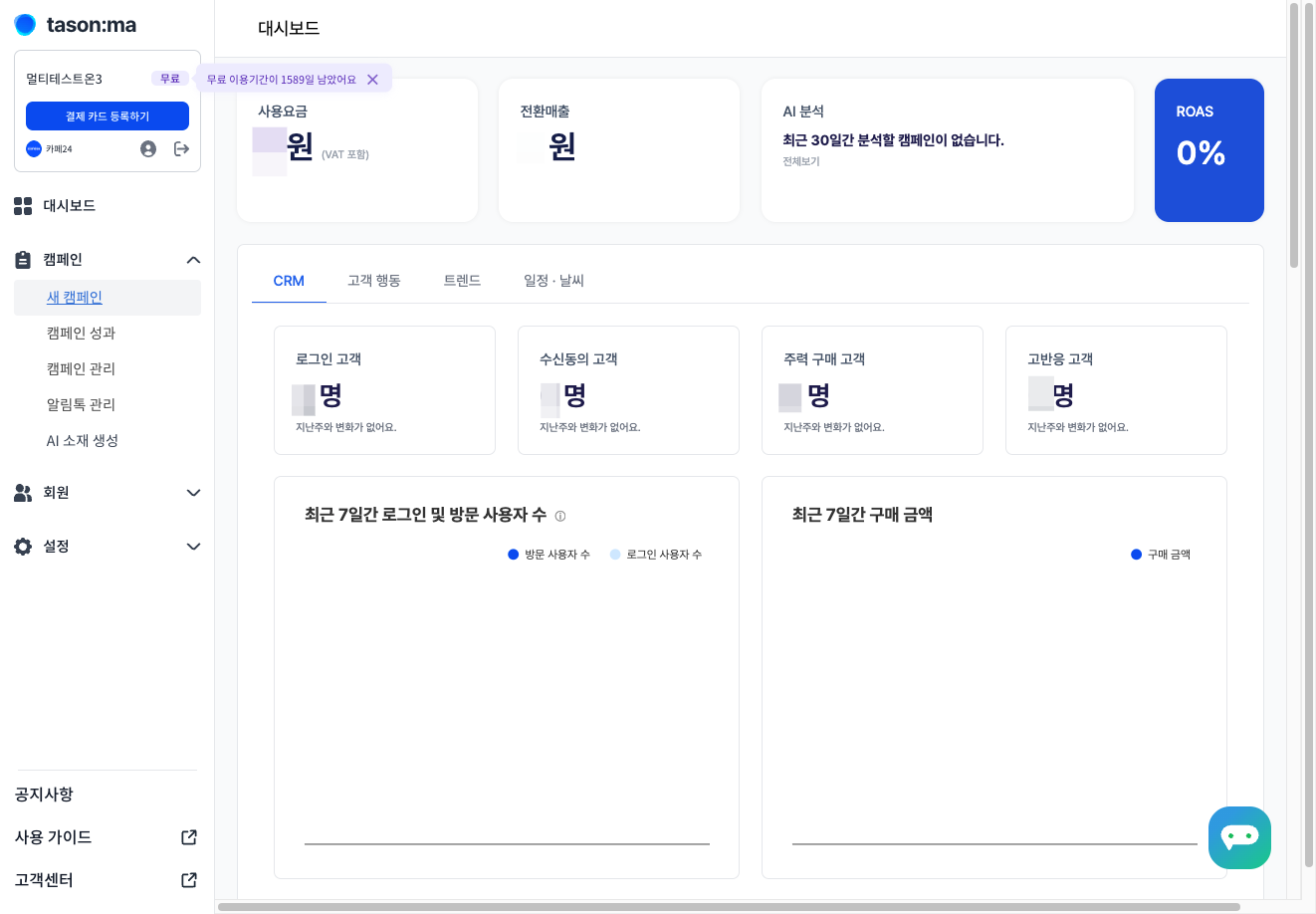Image resolution: width=1316 pixels, height=914 pixels.
Task: Click the 고반응 고객 stat card
Action: point(1116,390)
